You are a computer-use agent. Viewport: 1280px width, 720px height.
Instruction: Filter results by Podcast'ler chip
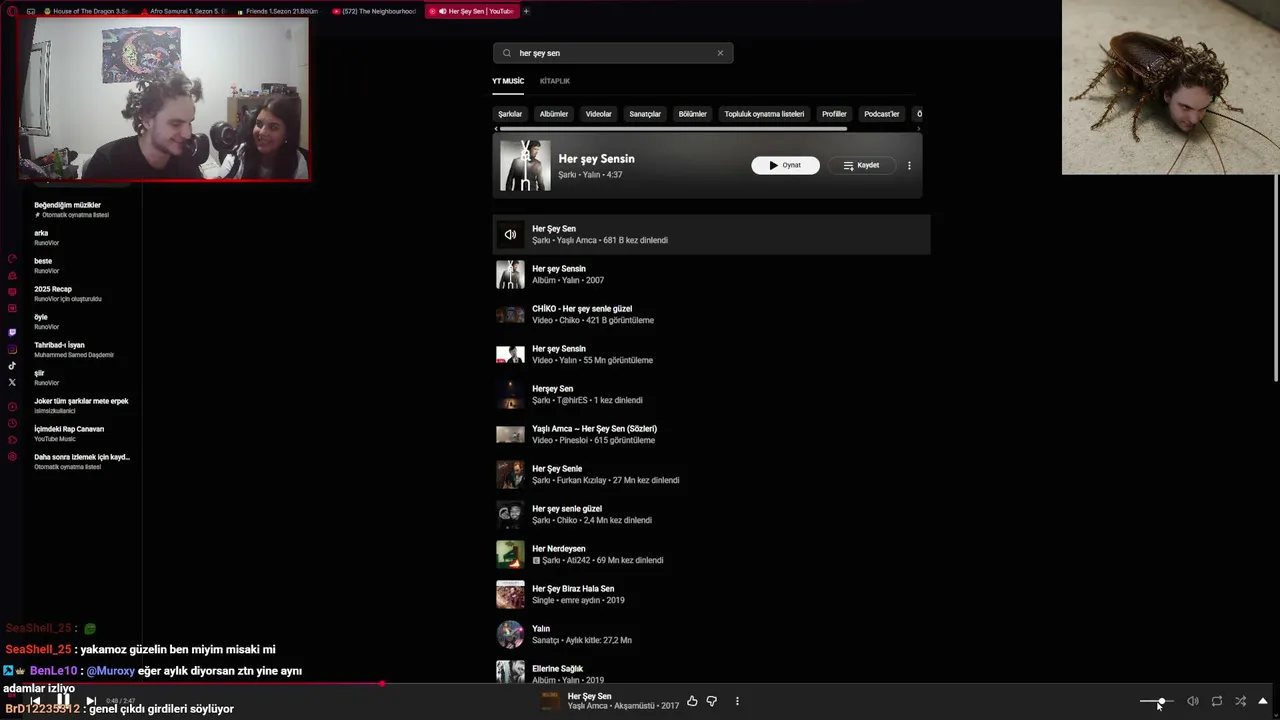882,114
